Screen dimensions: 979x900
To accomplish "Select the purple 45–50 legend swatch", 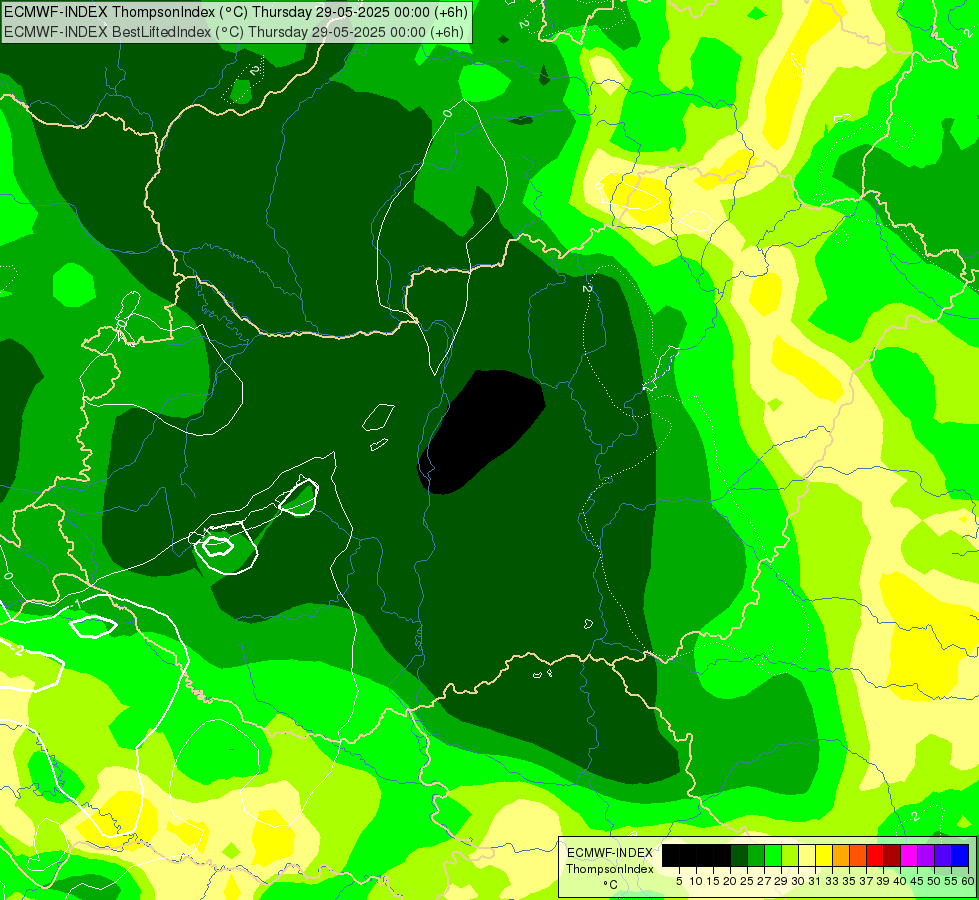I will click(926, 855).
